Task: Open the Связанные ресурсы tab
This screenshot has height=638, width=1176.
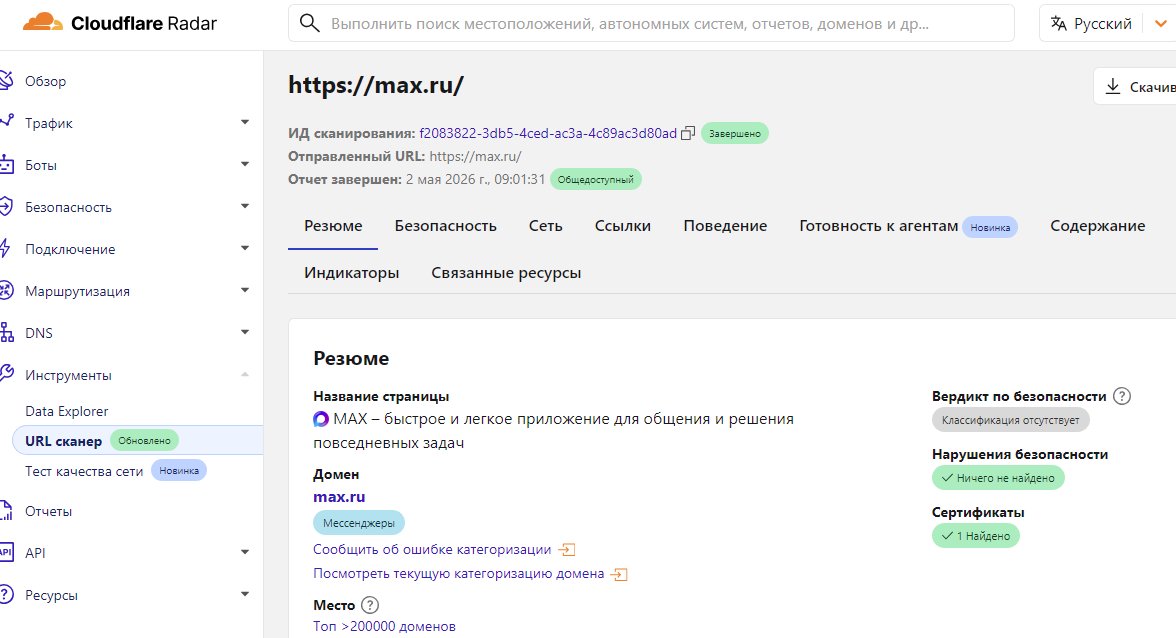Action: pos(506,273)
